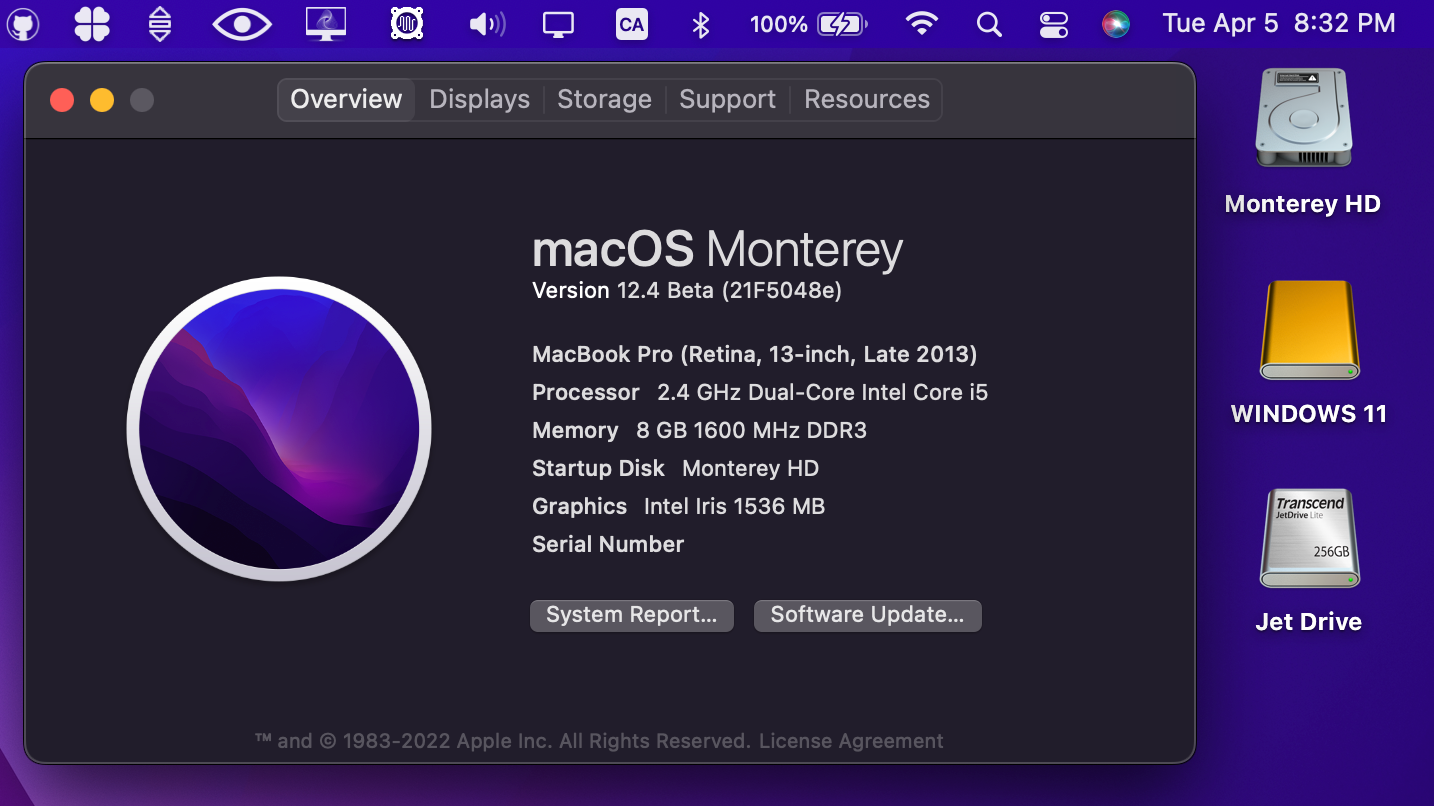Click the Software Update button
The width and height of the screenshot is (1434, 806).
[868, 615]
